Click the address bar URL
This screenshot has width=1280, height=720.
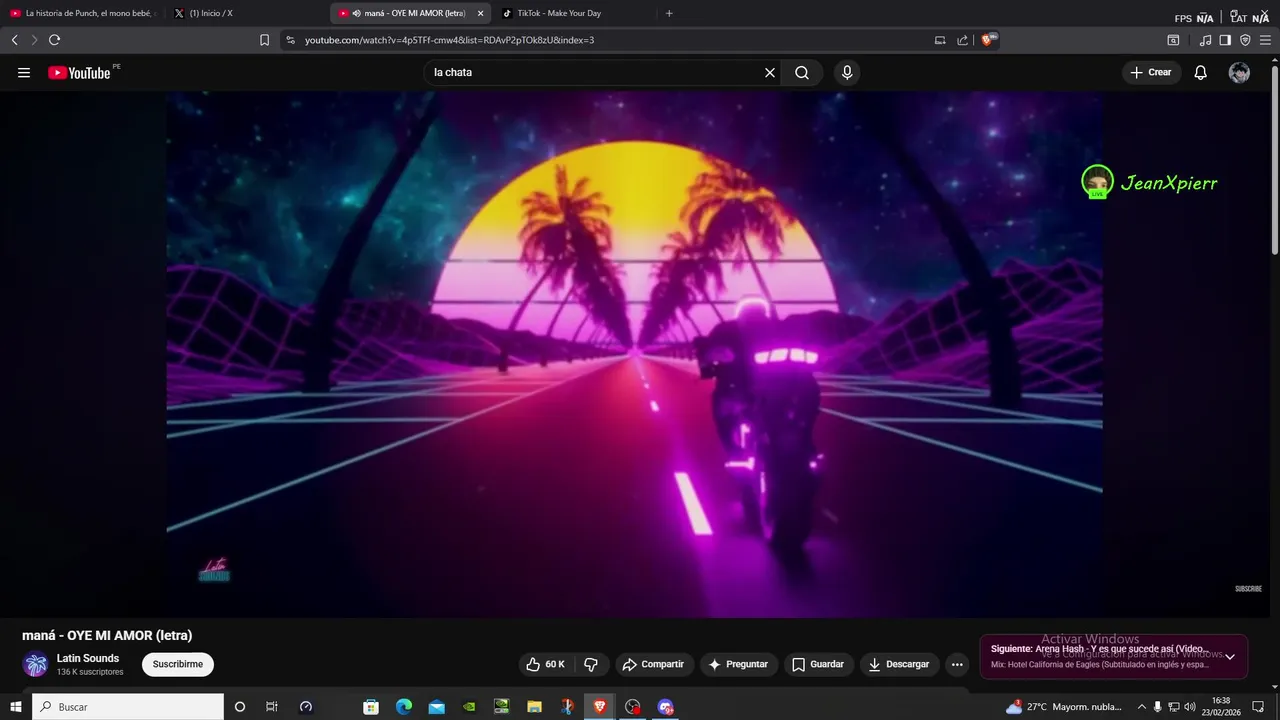pos(449,40)
